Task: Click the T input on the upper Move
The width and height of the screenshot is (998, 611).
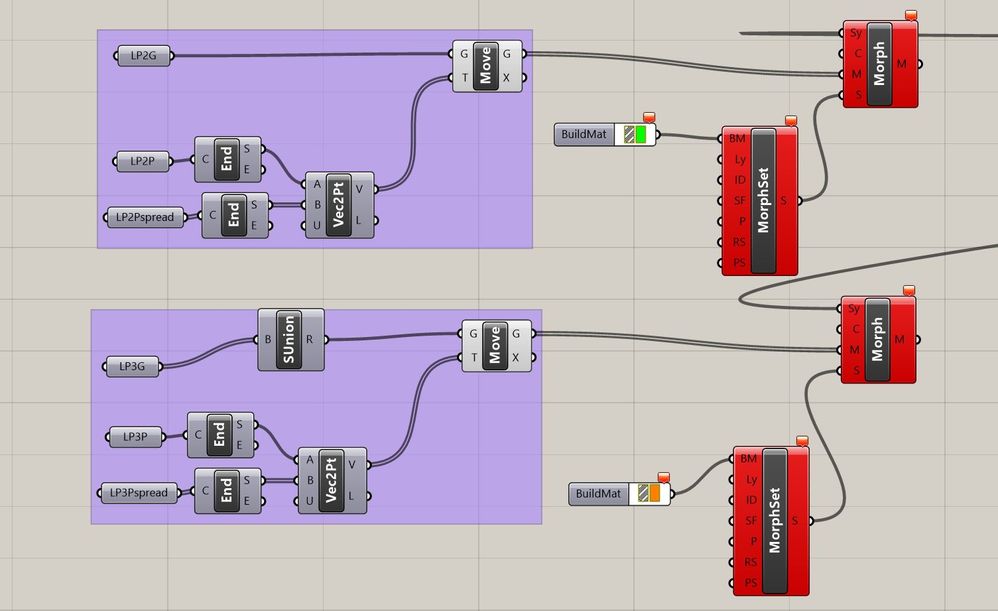Action: 465,78
